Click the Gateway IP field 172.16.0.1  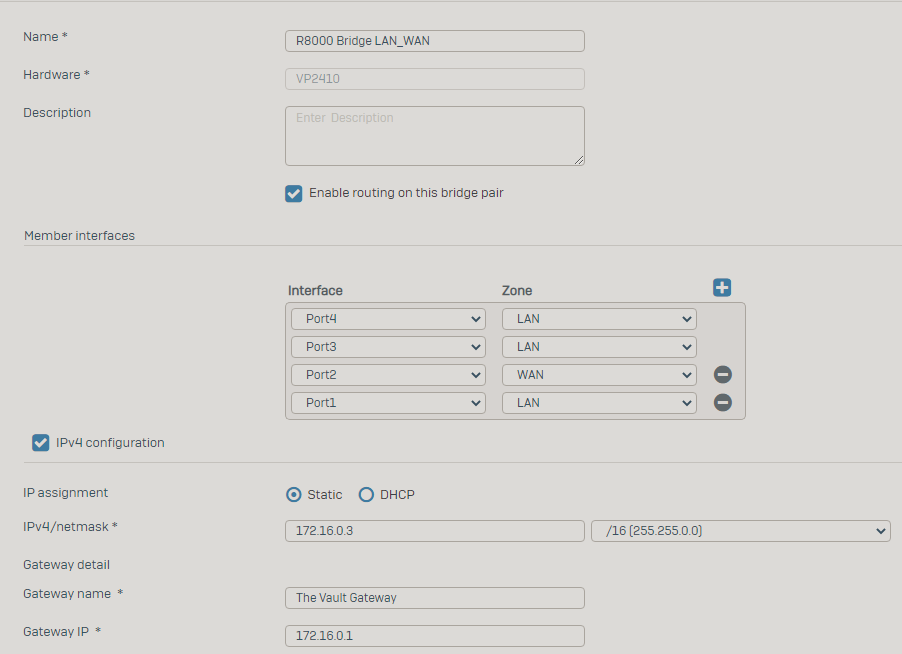pos(435,636)
